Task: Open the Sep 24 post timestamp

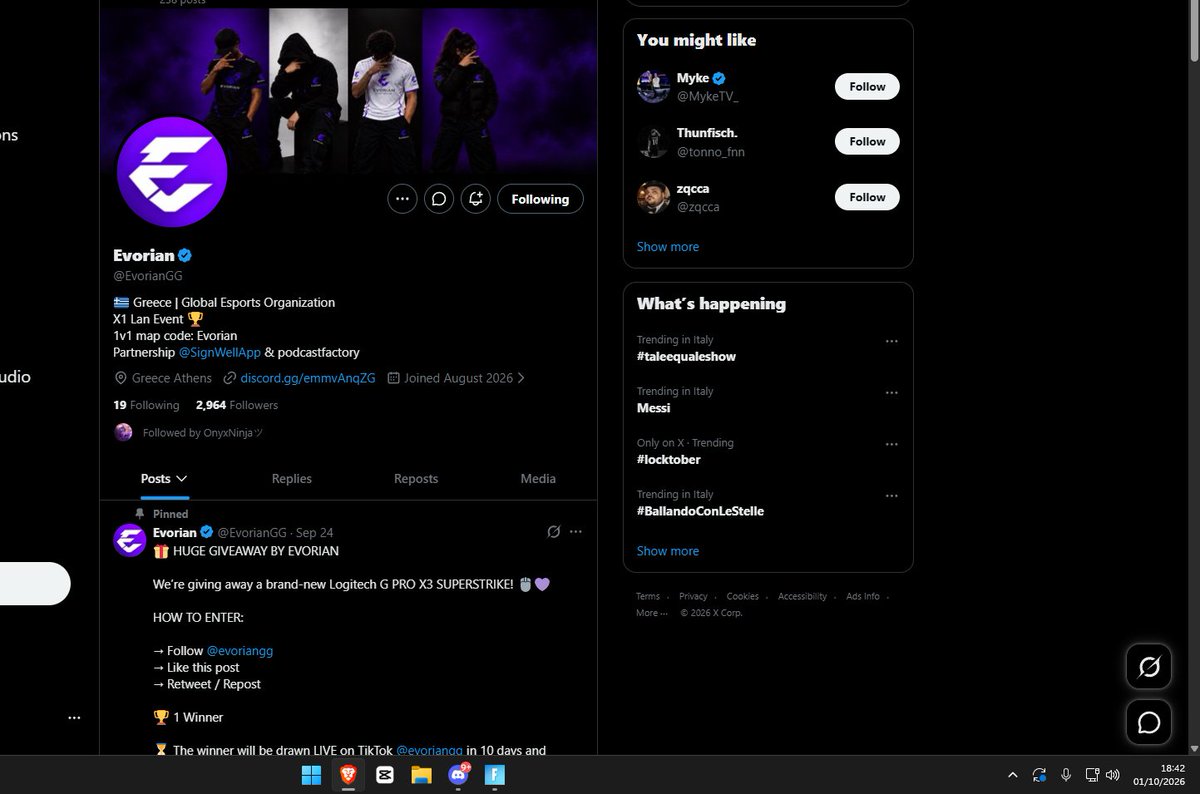Action: 315,533
